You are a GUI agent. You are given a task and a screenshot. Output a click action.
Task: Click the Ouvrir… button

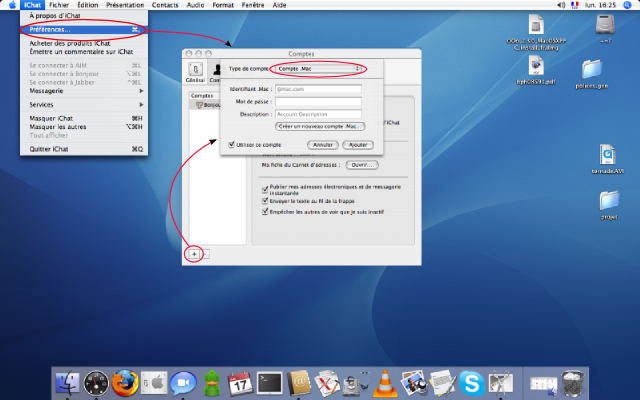click(x=362, y=165)
